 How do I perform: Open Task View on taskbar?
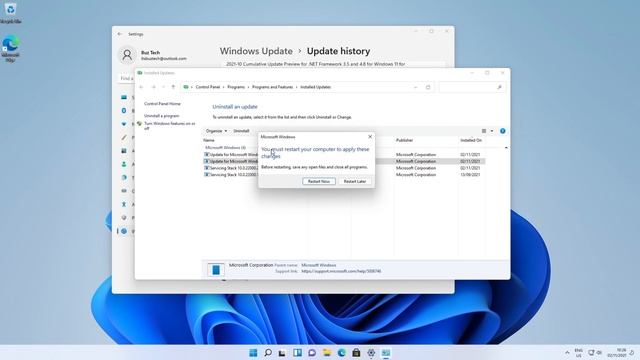pos(282,353)
